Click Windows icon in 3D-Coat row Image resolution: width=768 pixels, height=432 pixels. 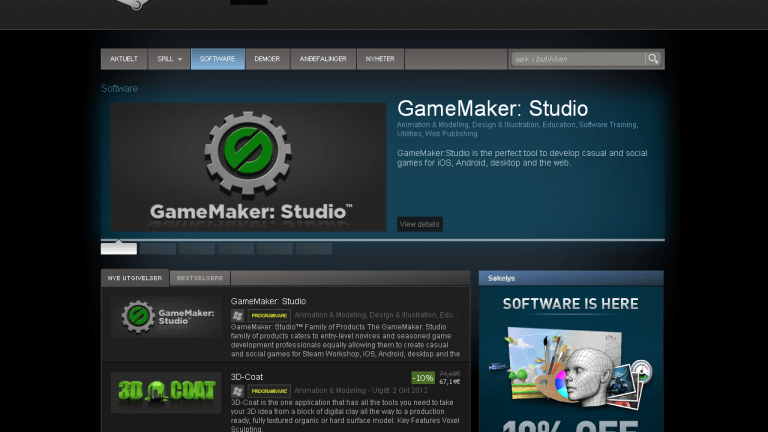click(238, 391)
